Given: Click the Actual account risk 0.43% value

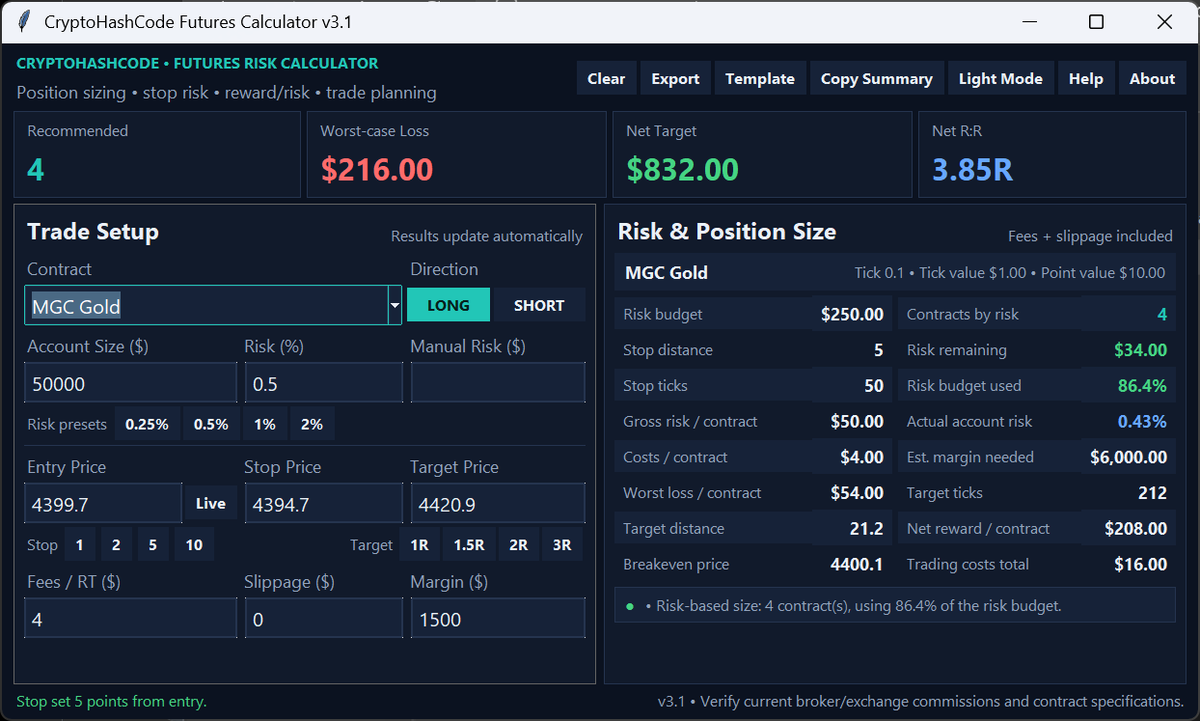Looking at the screenshot, I should tap(1142, 421).
